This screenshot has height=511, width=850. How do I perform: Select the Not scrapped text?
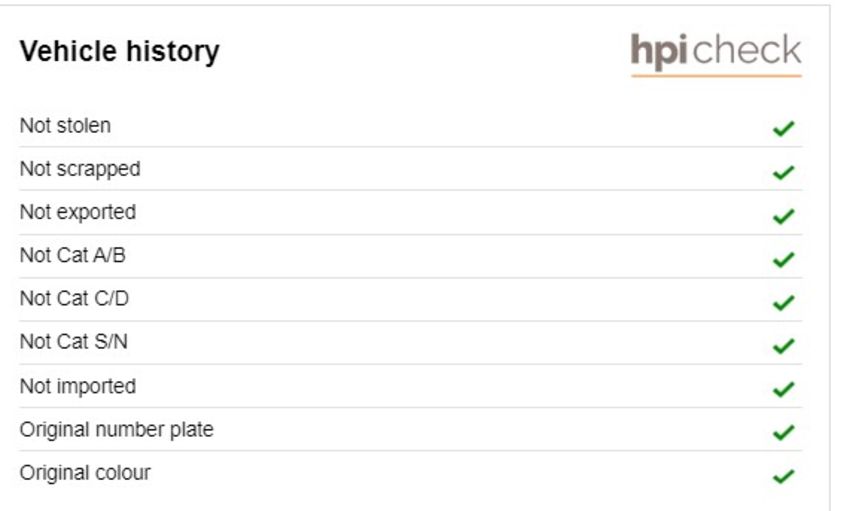click(x=80, y=169)
